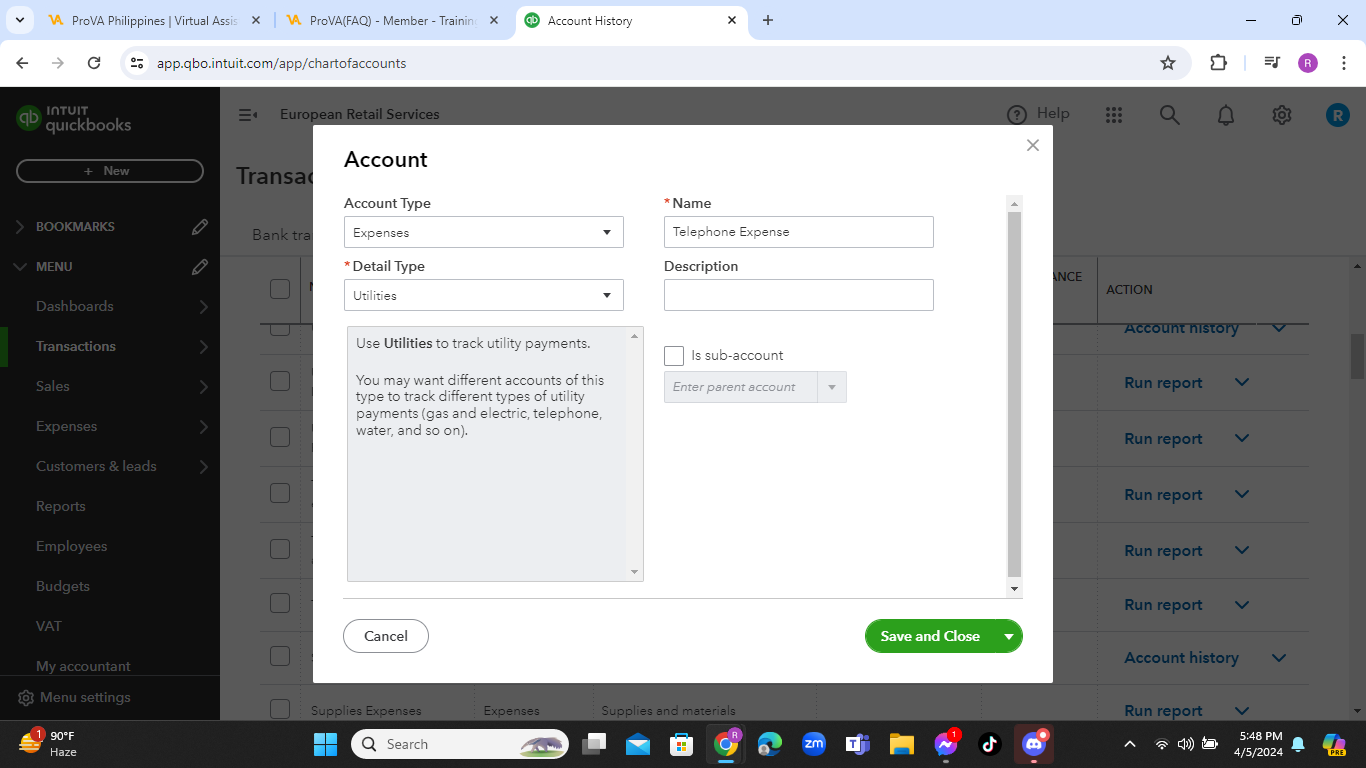Screen dimensions: 1366x768
Task: Launch Zoom from the taskbar
Action: tap(814, 744)
